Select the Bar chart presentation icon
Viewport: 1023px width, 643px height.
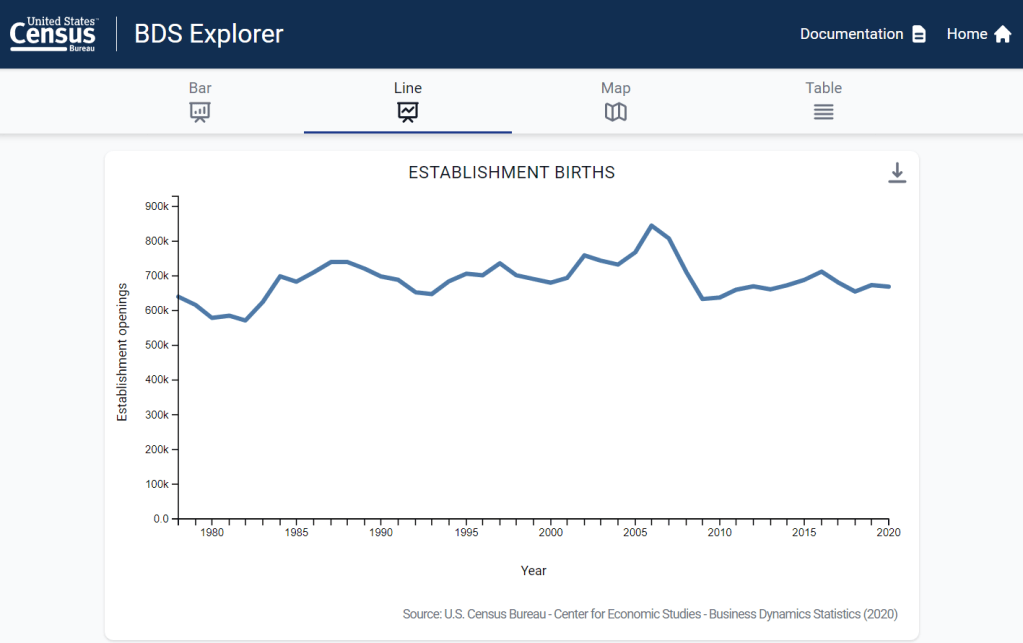[200, 112]
